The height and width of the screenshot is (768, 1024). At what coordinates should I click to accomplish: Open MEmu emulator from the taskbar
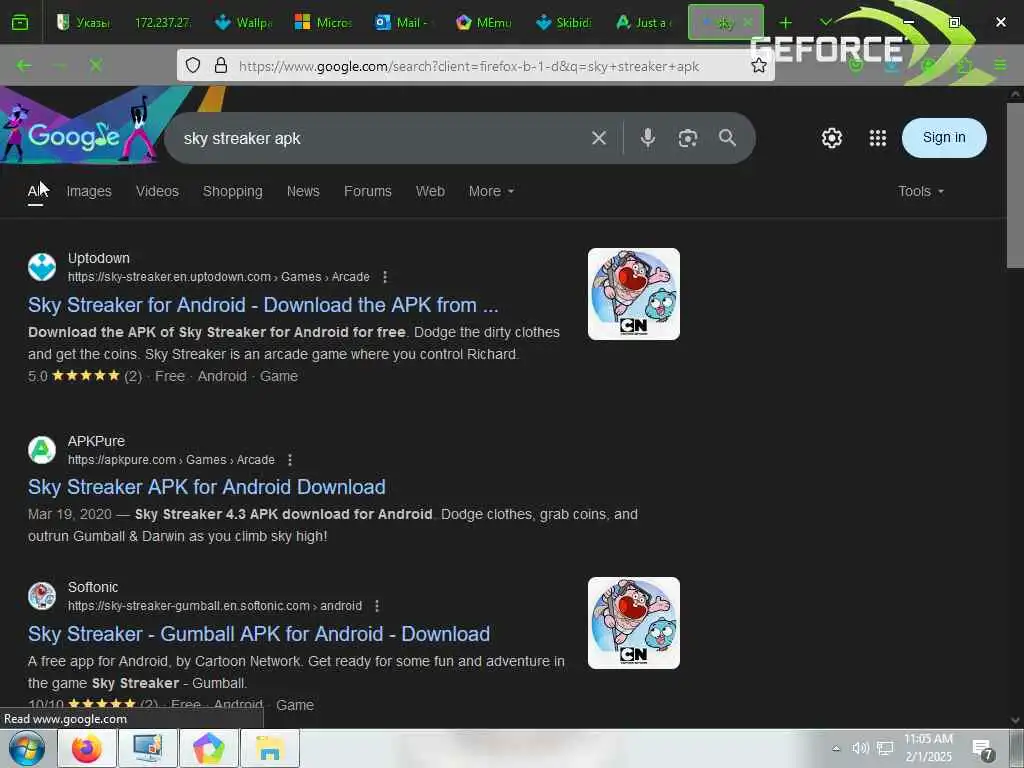point(208,748)
